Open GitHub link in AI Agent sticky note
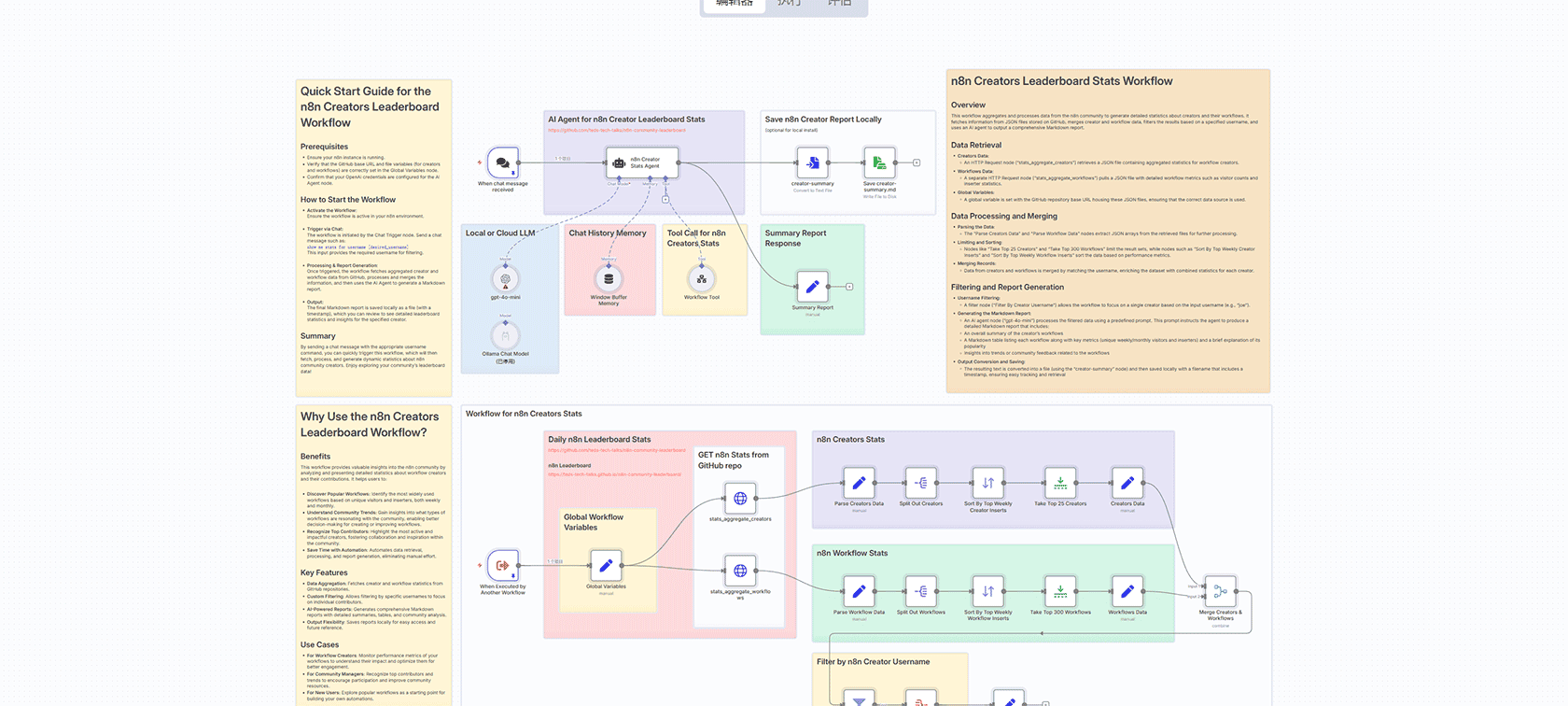Viewport: 1568px width, 706px height. click(x=617, y=131)
